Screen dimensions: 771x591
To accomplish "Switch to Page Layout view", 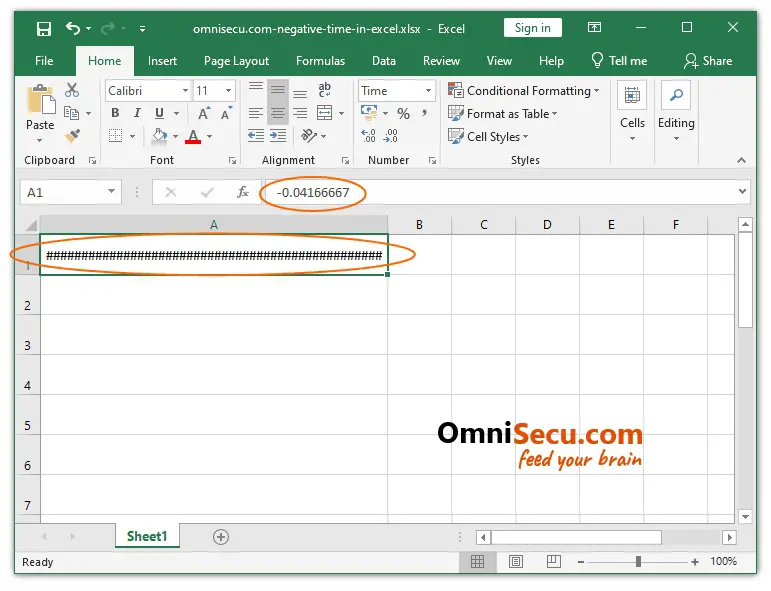I will (516, 561).
